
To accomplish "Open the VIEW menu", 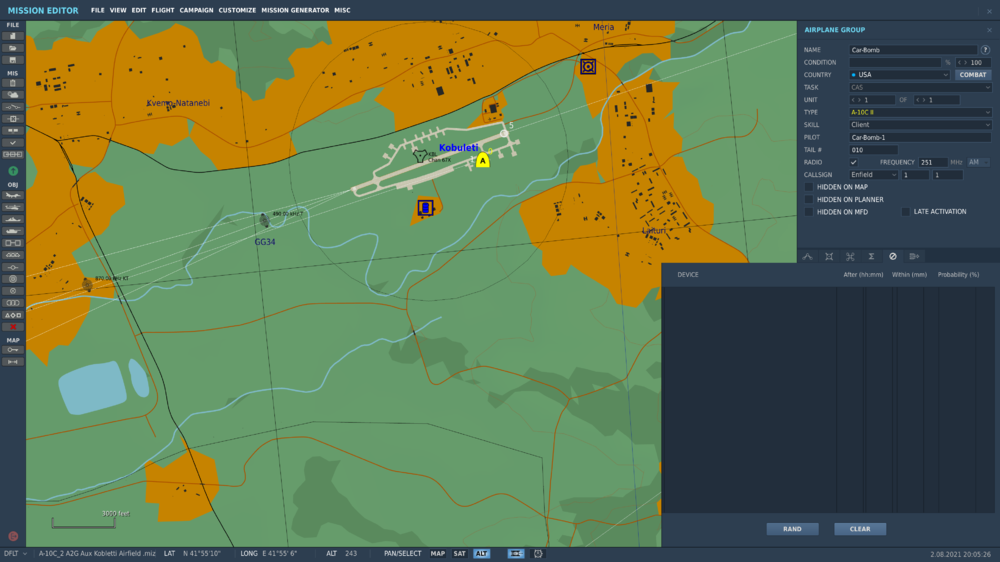I will (118, 10).
